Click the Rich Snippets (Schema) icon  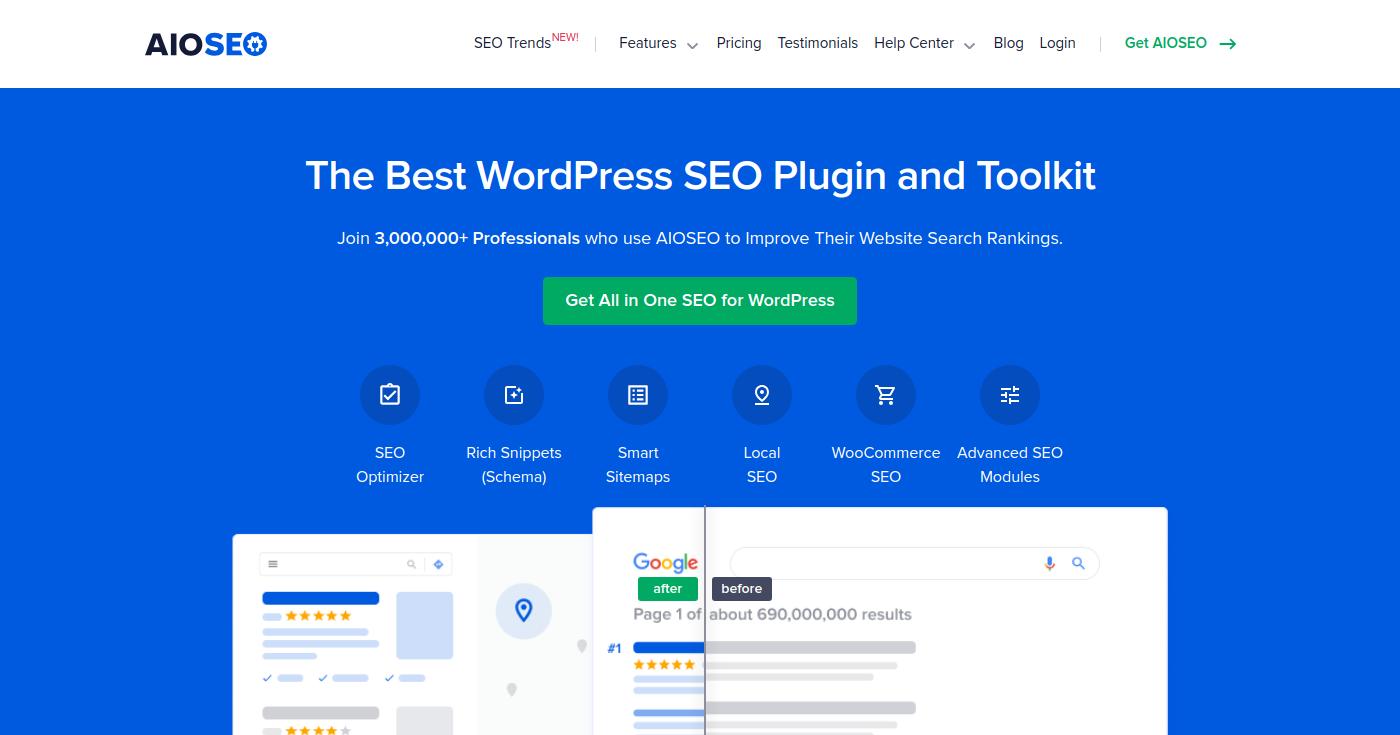click(x=514, y=395)
